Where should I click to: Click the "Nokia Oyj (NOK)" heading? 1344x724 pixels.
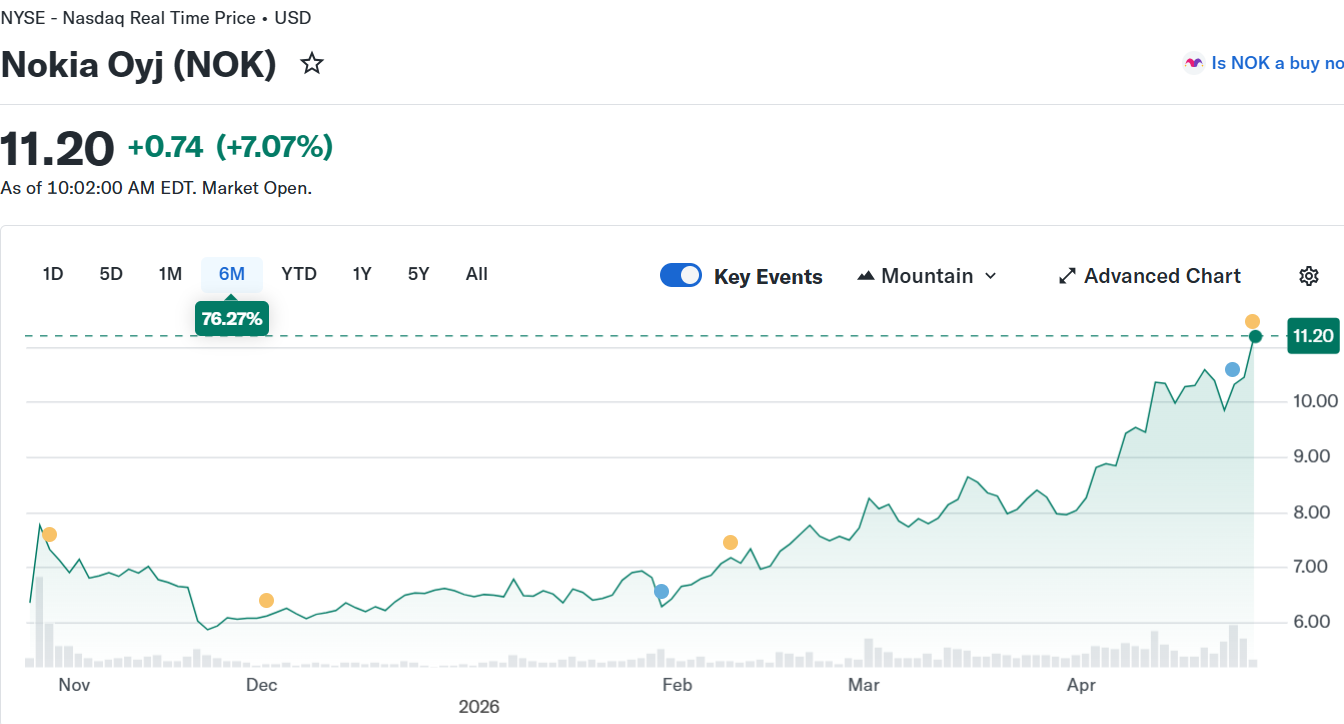pos(139,65)
